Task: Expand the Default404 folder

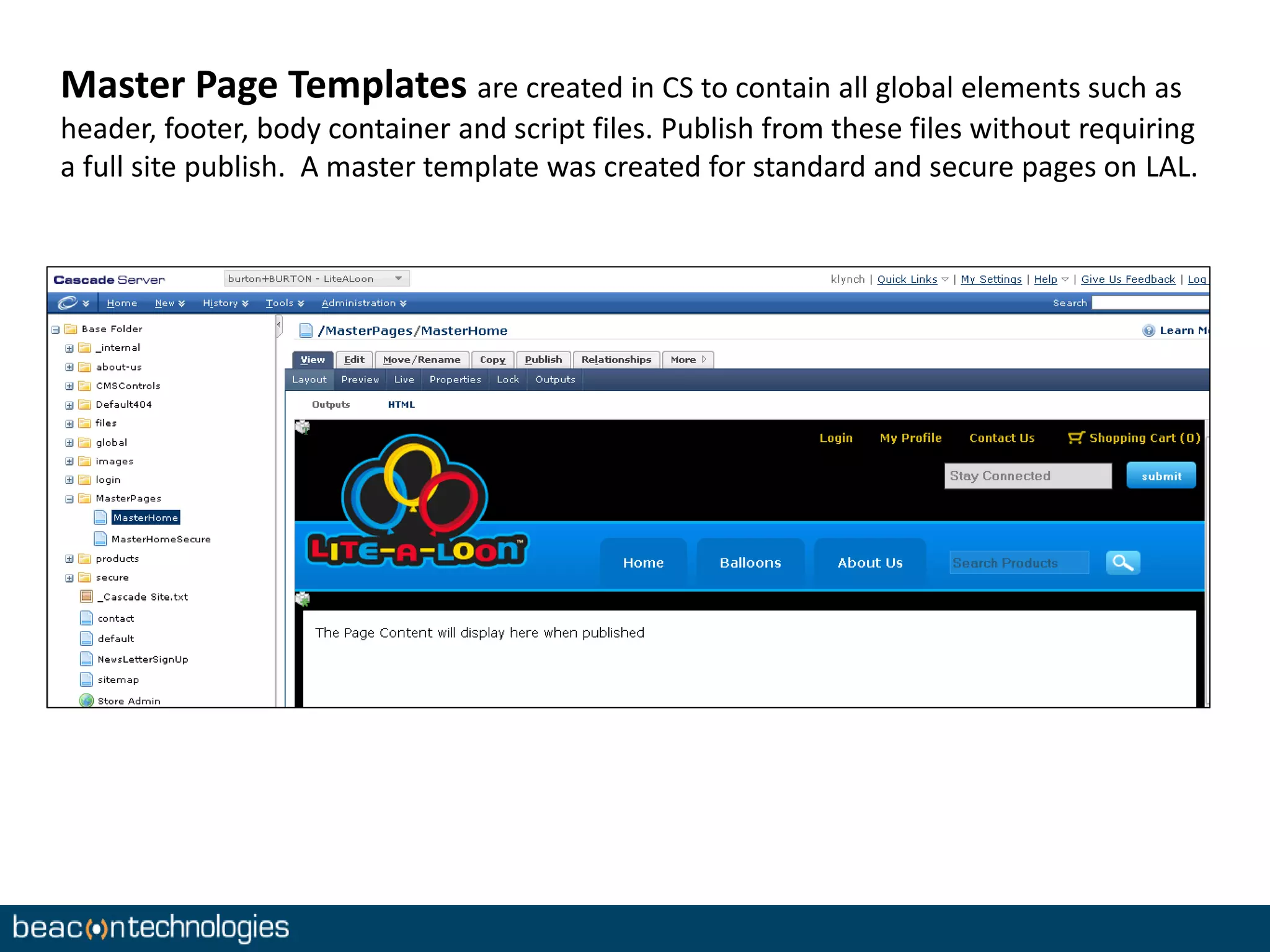Action: tap(69, 405)
